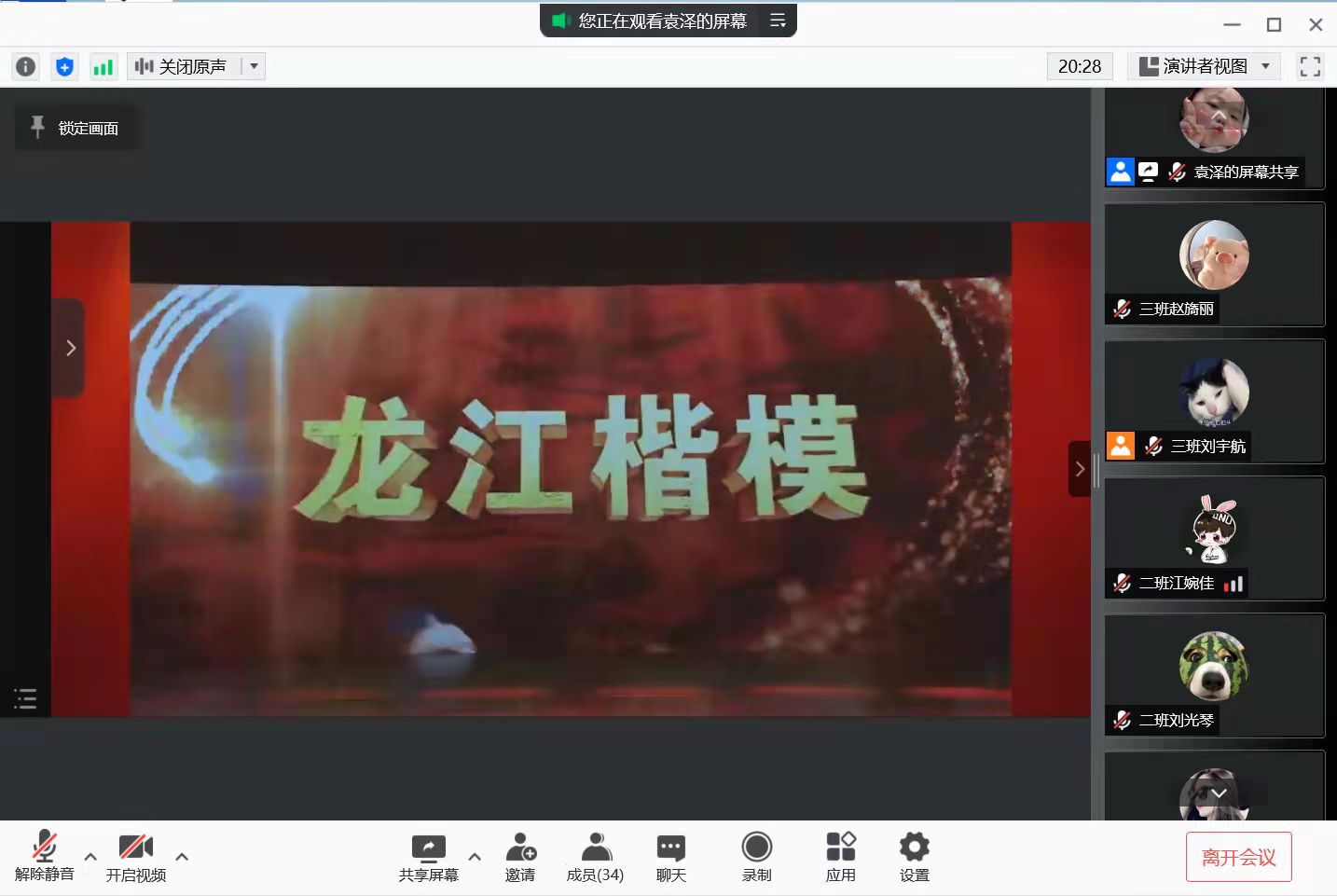
Task: Click Share Screen (共享屏幕)
Action: pyautogui.click(x=429, y=857)
